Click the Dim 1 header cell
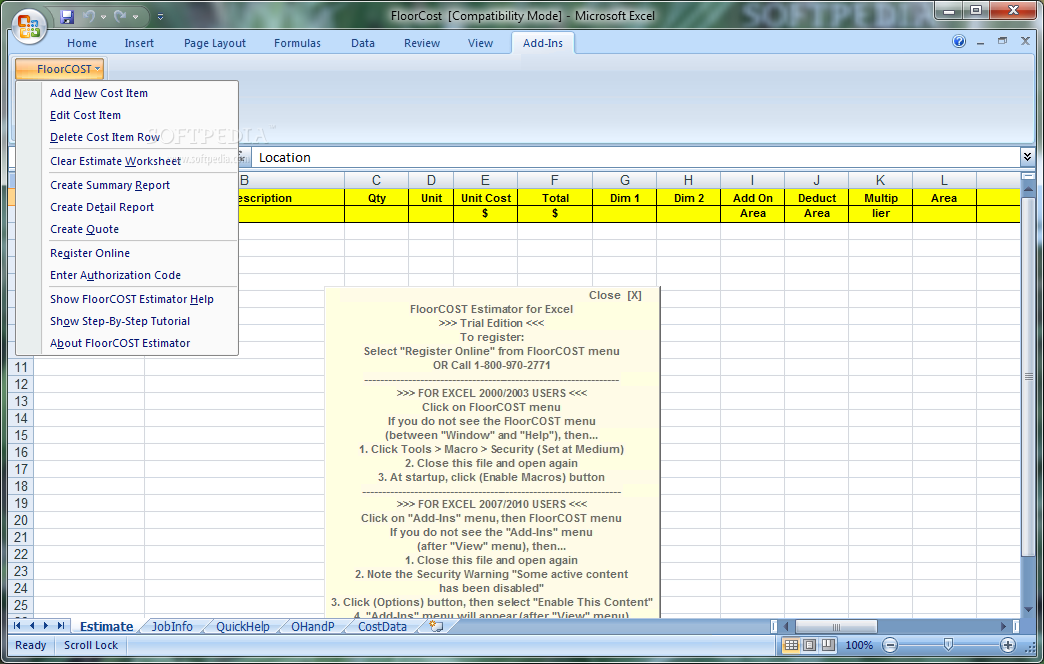The width and height of the screenshot is (1044, 664). (x=625, y=198)
